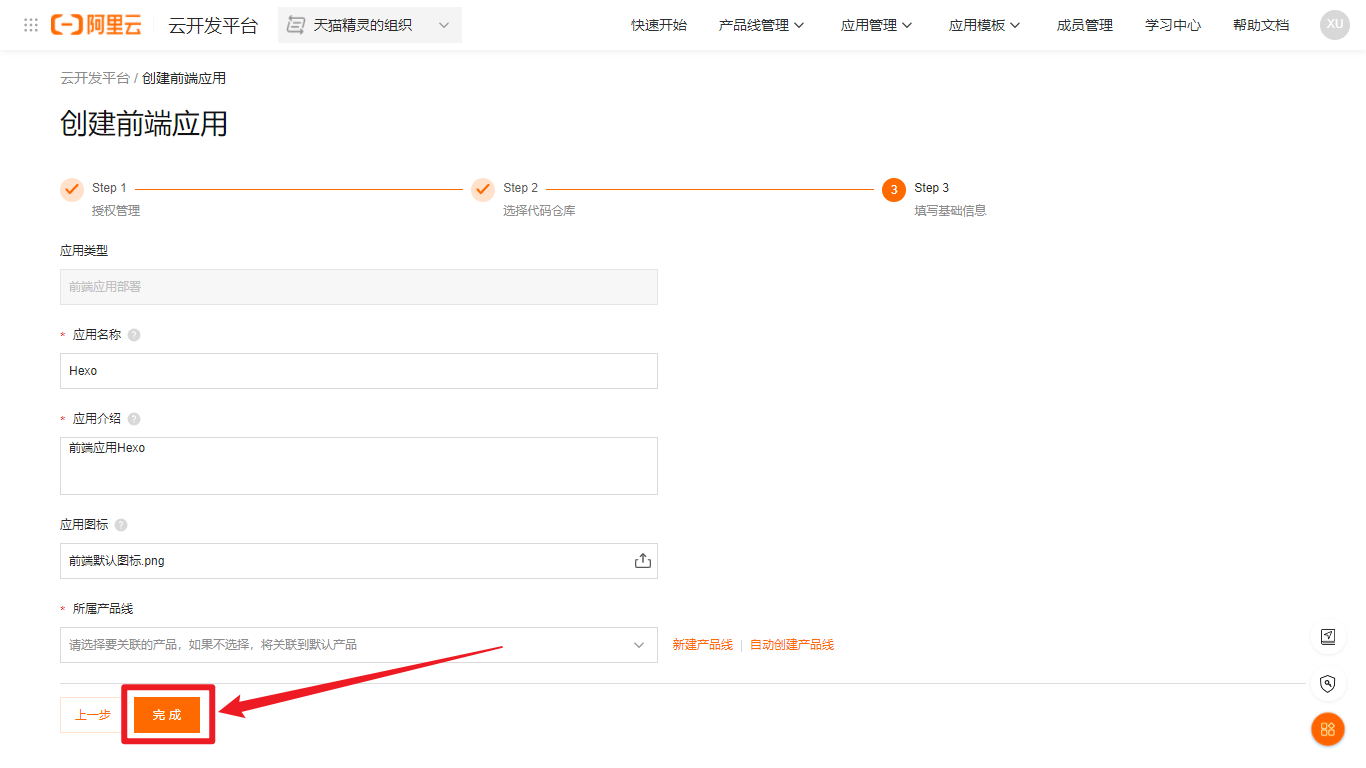The image size is (1366, 768).
Task: Click the 完成 button
Action: pos(167,715)
